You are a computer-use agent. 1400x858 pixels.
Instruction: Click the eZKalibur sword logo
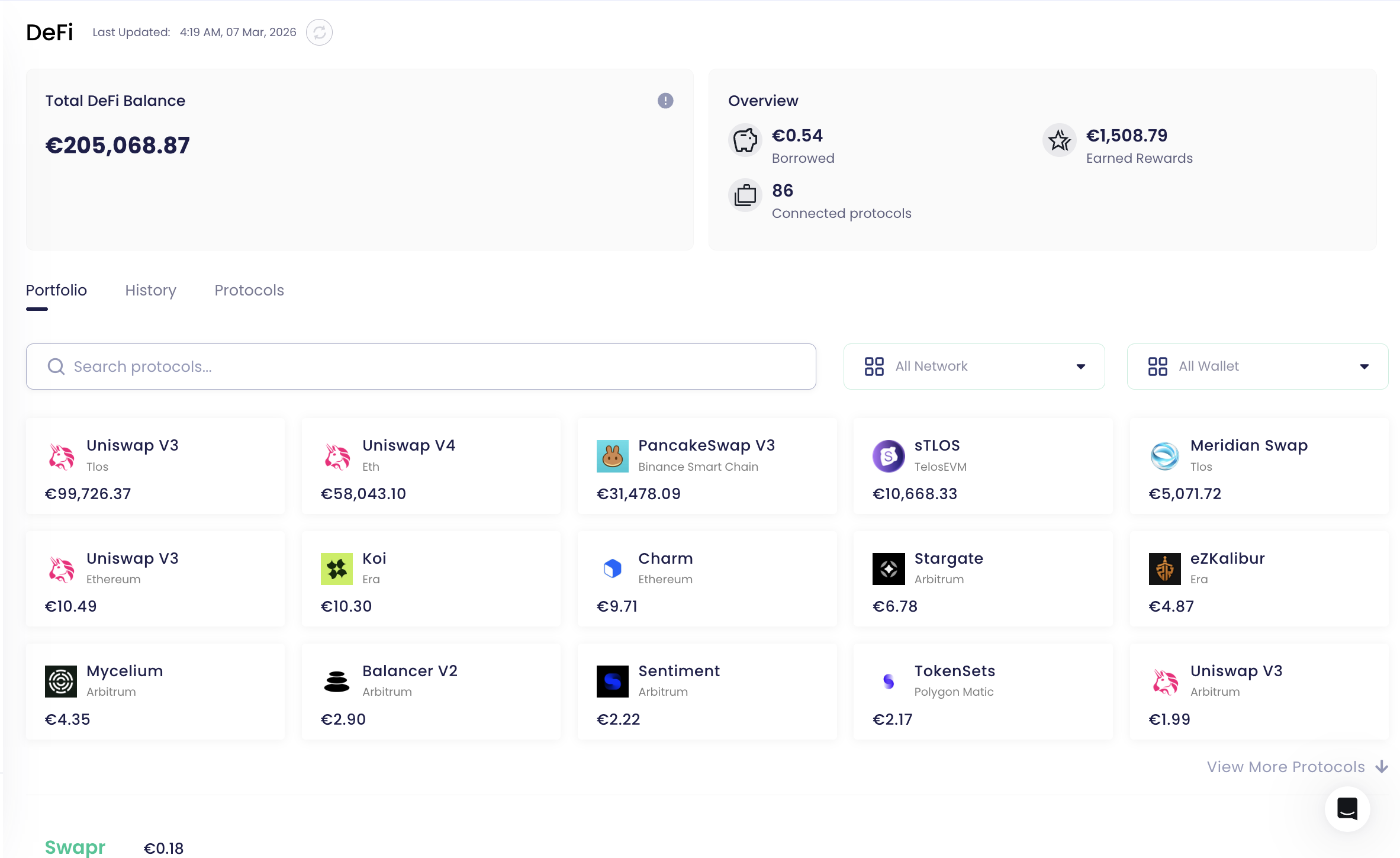click(x=1164, y=568)
